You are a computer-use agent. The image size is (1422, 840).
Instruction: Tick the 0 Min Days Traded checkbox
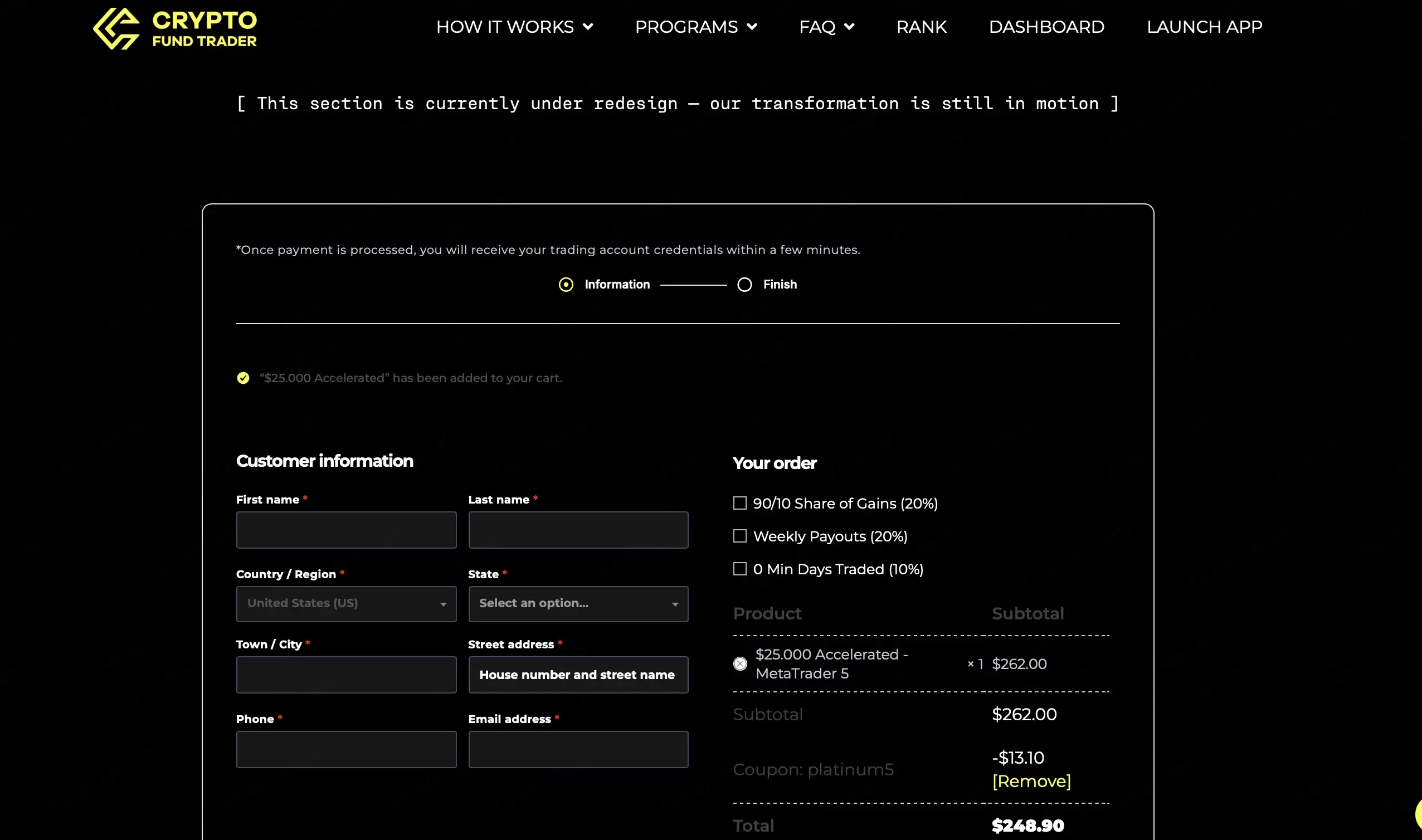[740, 569]
